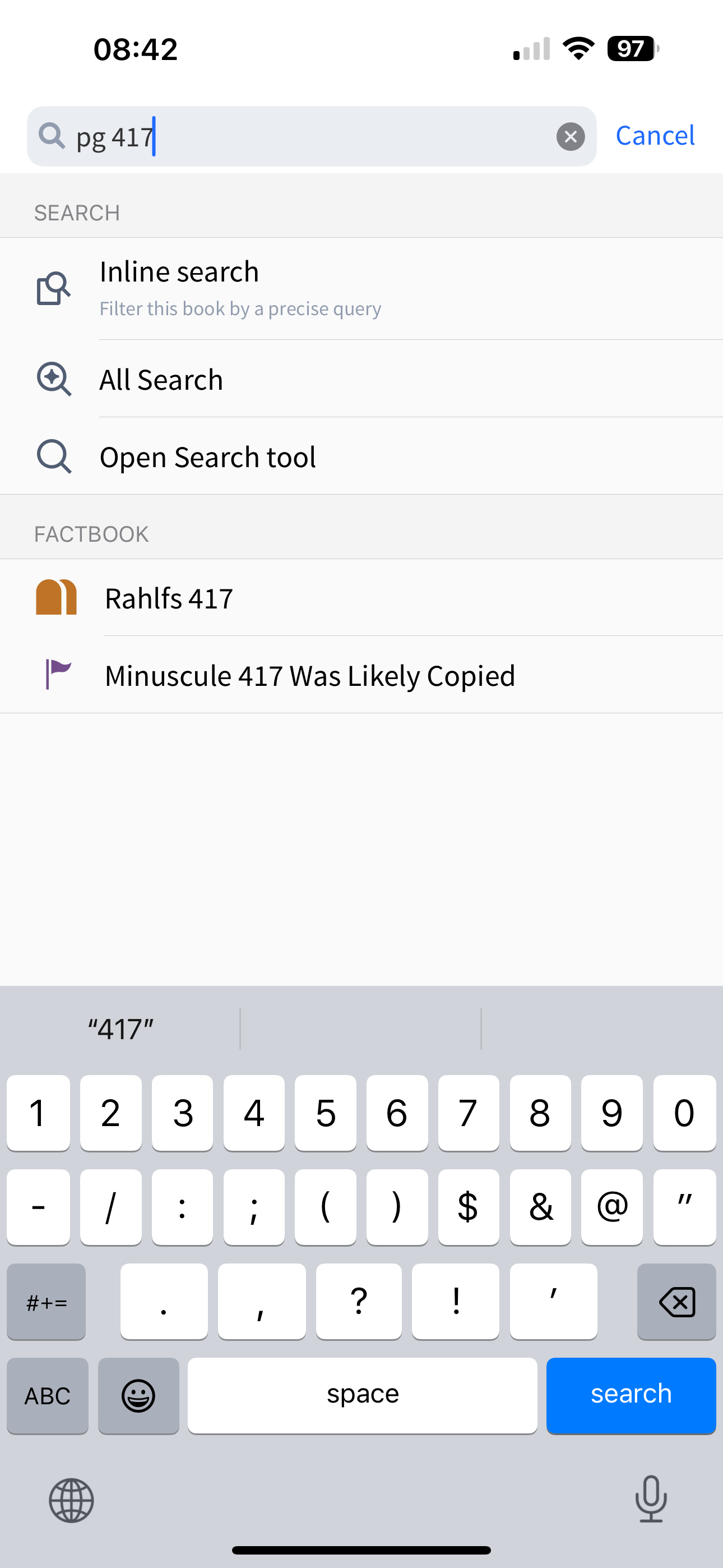Tap the Rahlfs 417 manuscript icon
The width and height of the screenshot is (723, 1568).
(56, 597)
